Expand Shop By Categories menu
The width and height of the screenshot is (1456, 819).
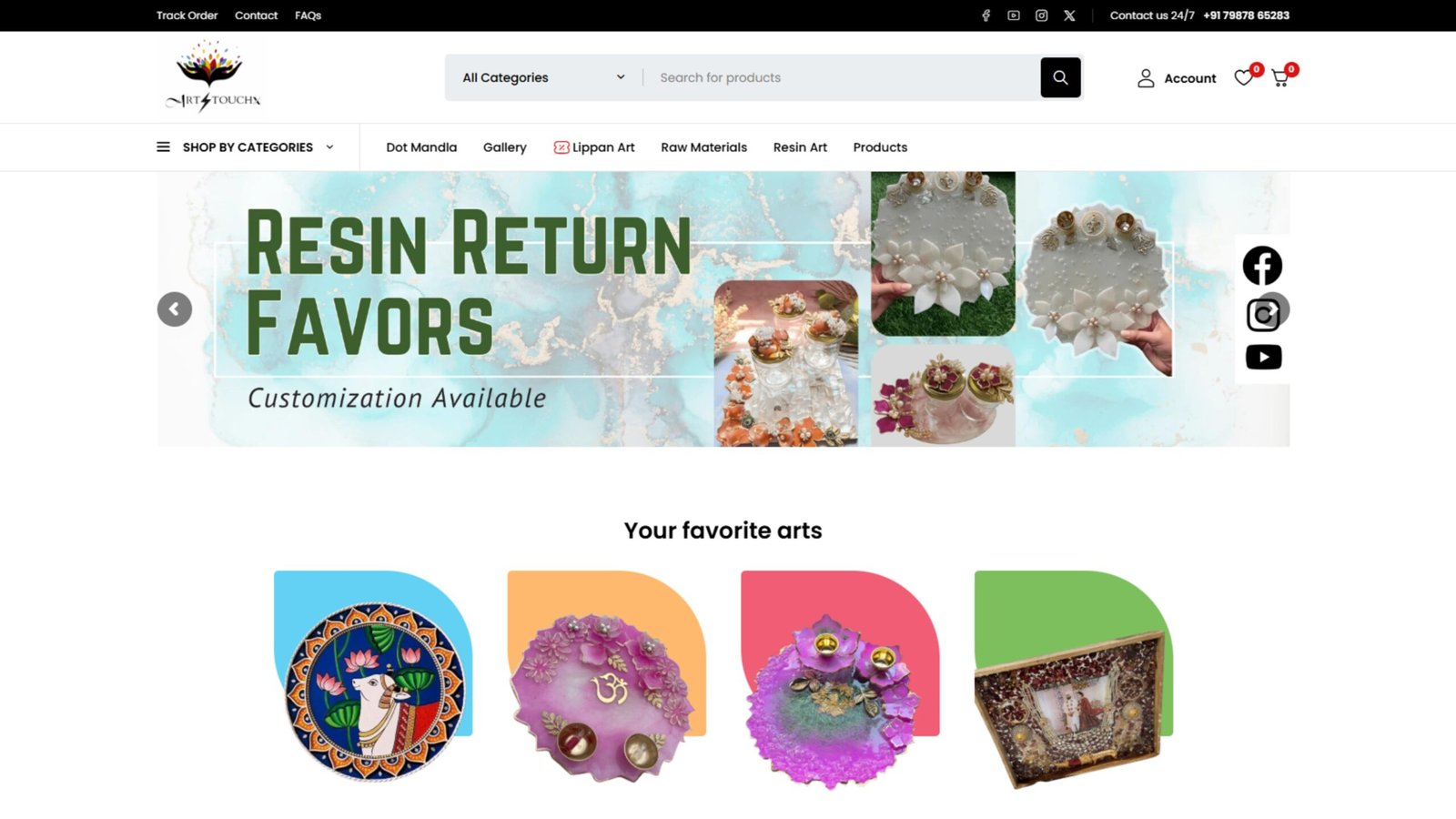click(x=246, y=147)
